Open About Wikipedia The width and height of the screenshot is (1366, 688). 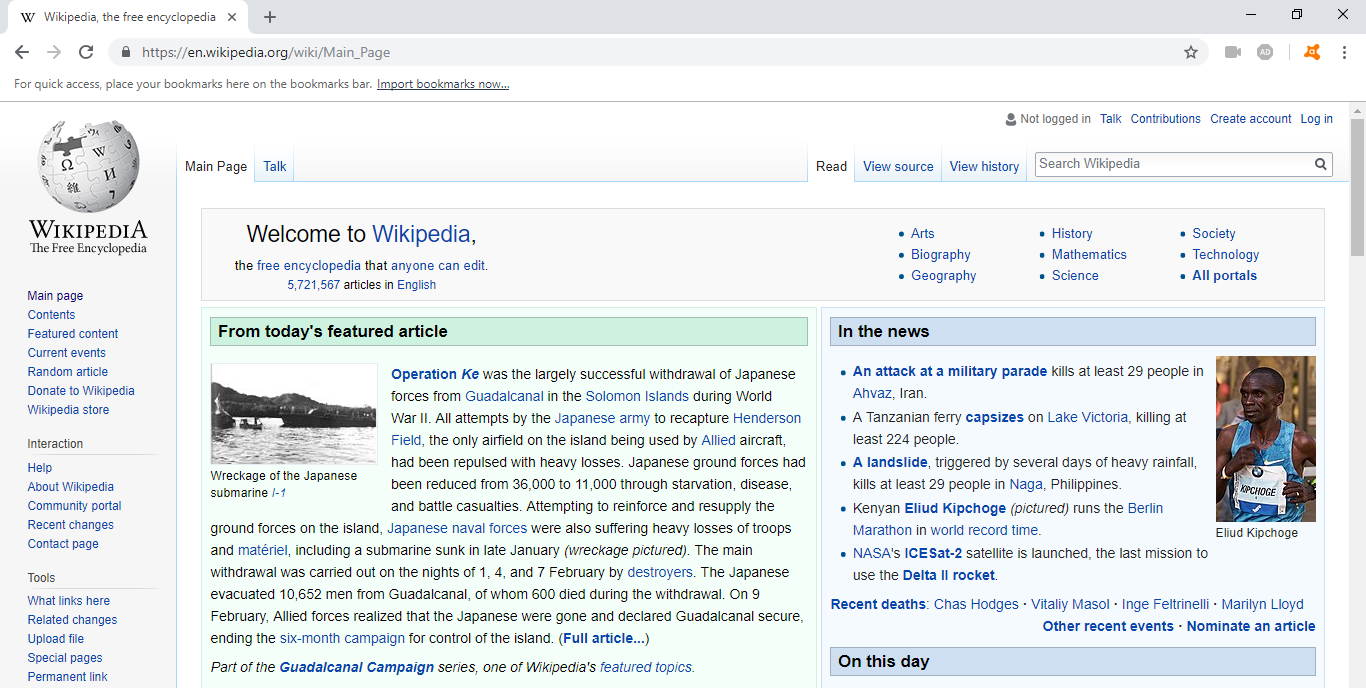pyautogui.click(x=71, y=487)
